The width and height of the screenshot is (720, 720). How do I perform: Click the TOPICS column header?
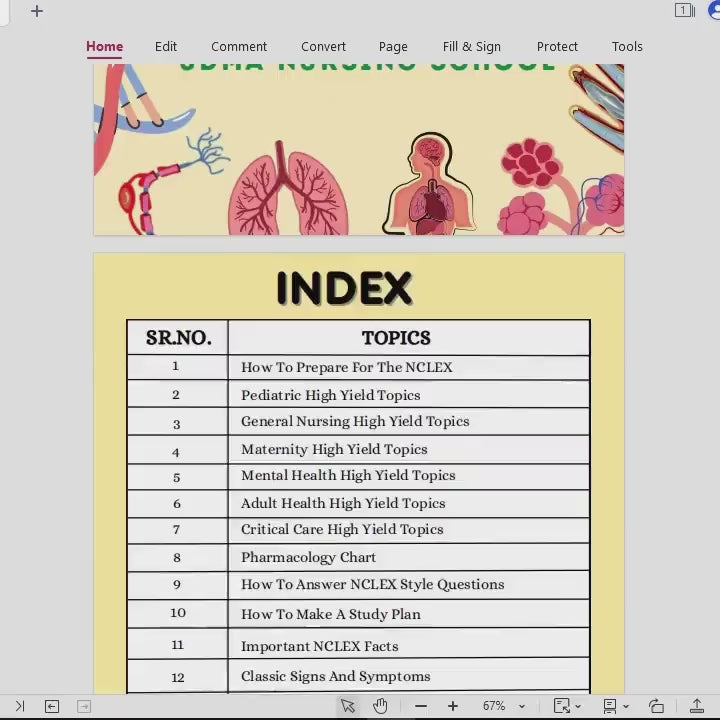point(396,338)
